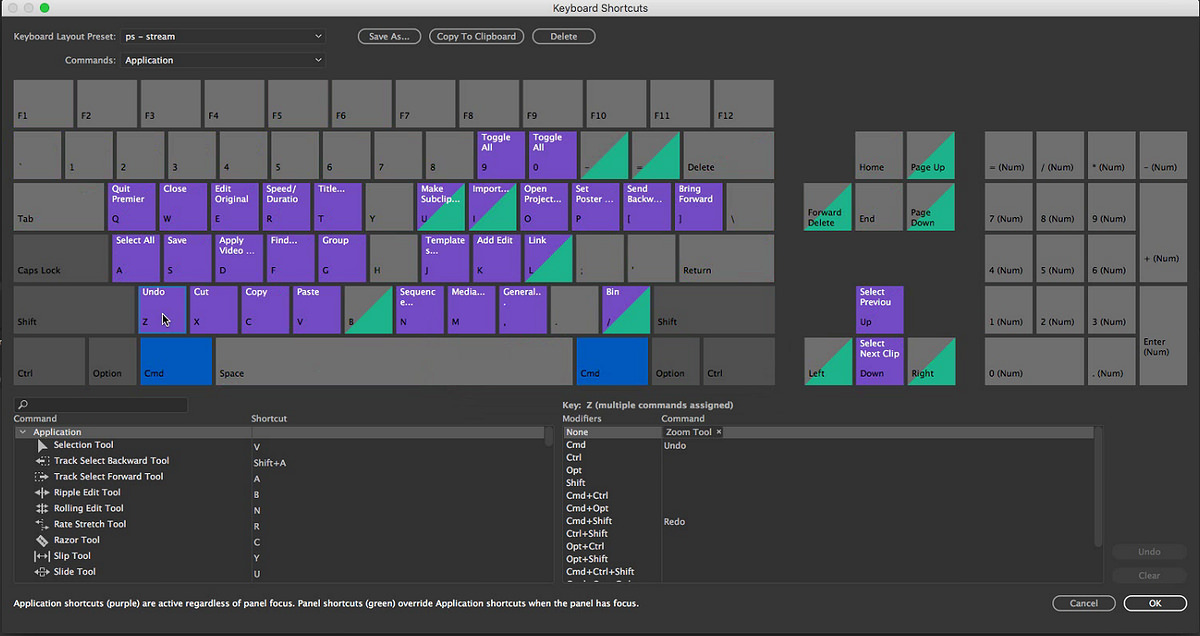
Task: Click the Undo button above Clear
Action: (x=1149, y=551)
